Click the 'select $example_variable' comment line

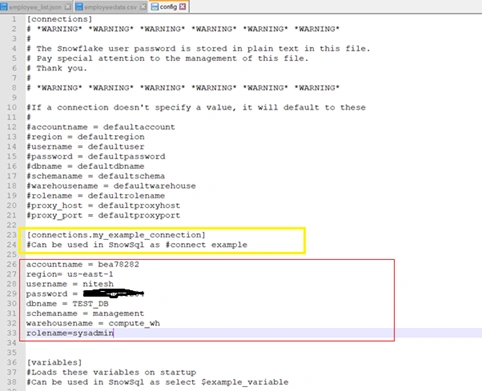click(157, 382)
